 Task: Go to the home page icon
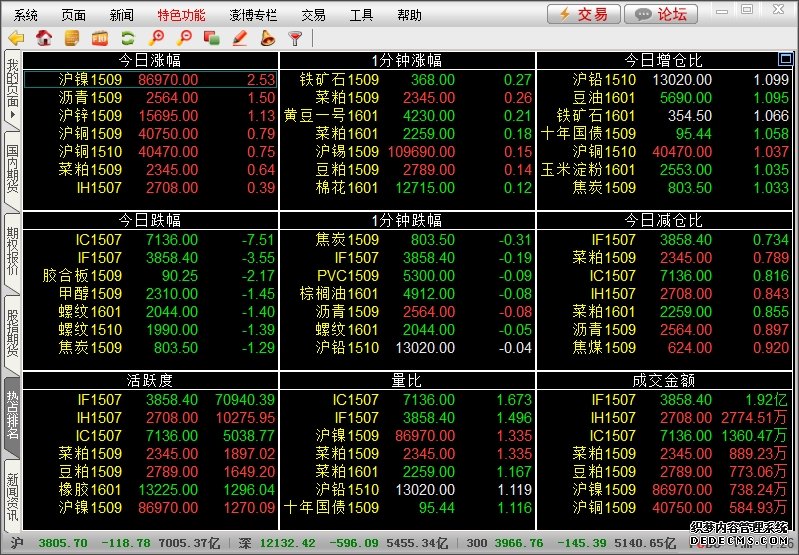(x=44, y=39)
